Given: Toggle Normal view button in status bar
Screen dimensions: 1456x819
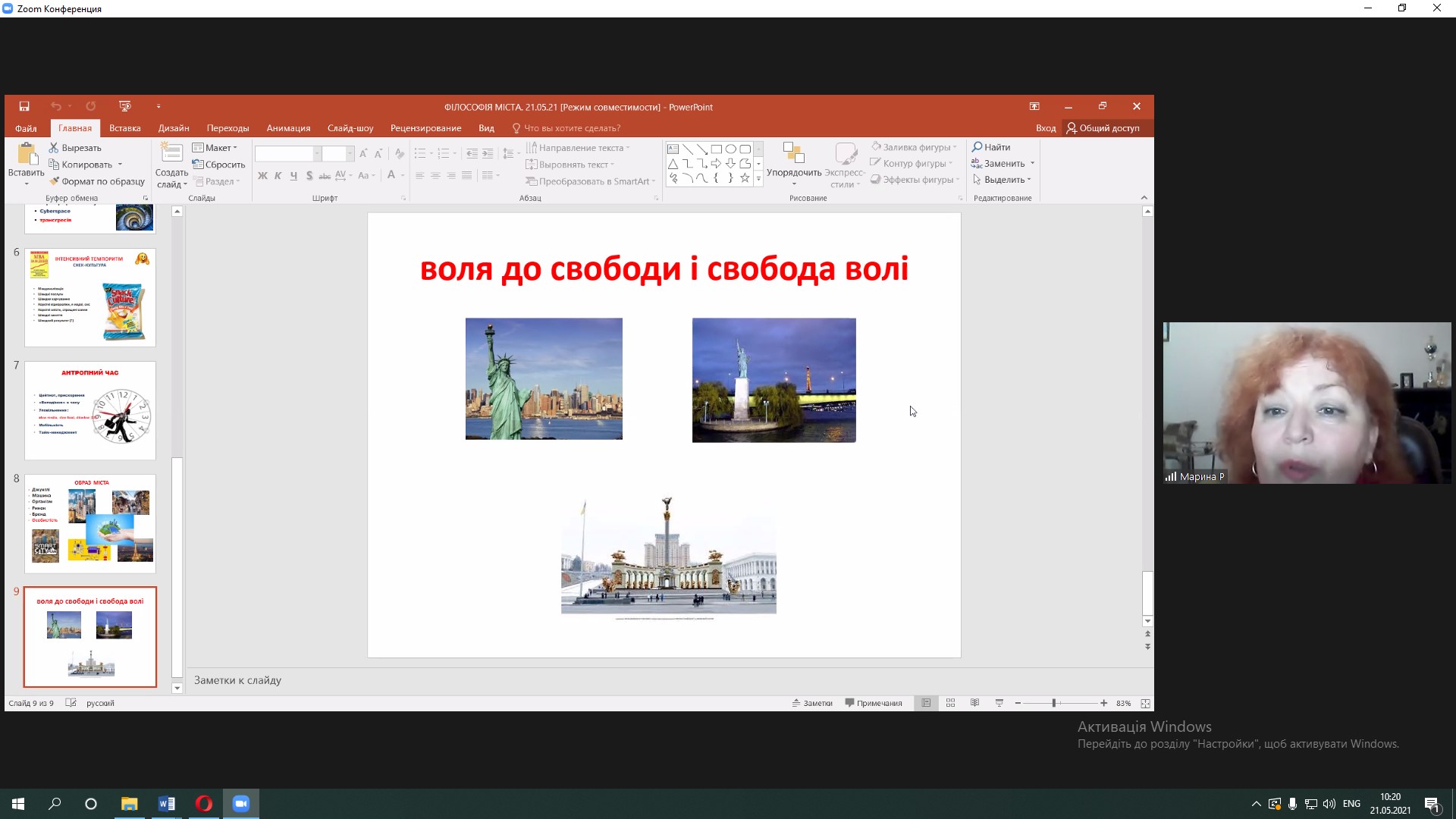Looking at the screenshot, I should [926, 704].
